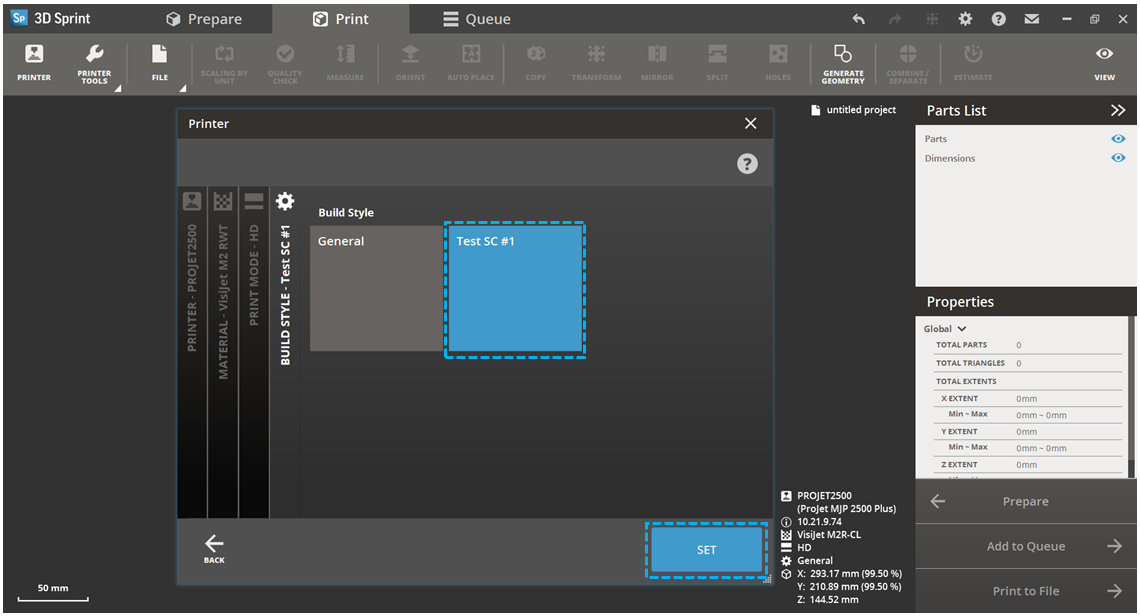Click the Back arrow button in dialog
Screen dimensions: 1140x616
tap(214, 548)
